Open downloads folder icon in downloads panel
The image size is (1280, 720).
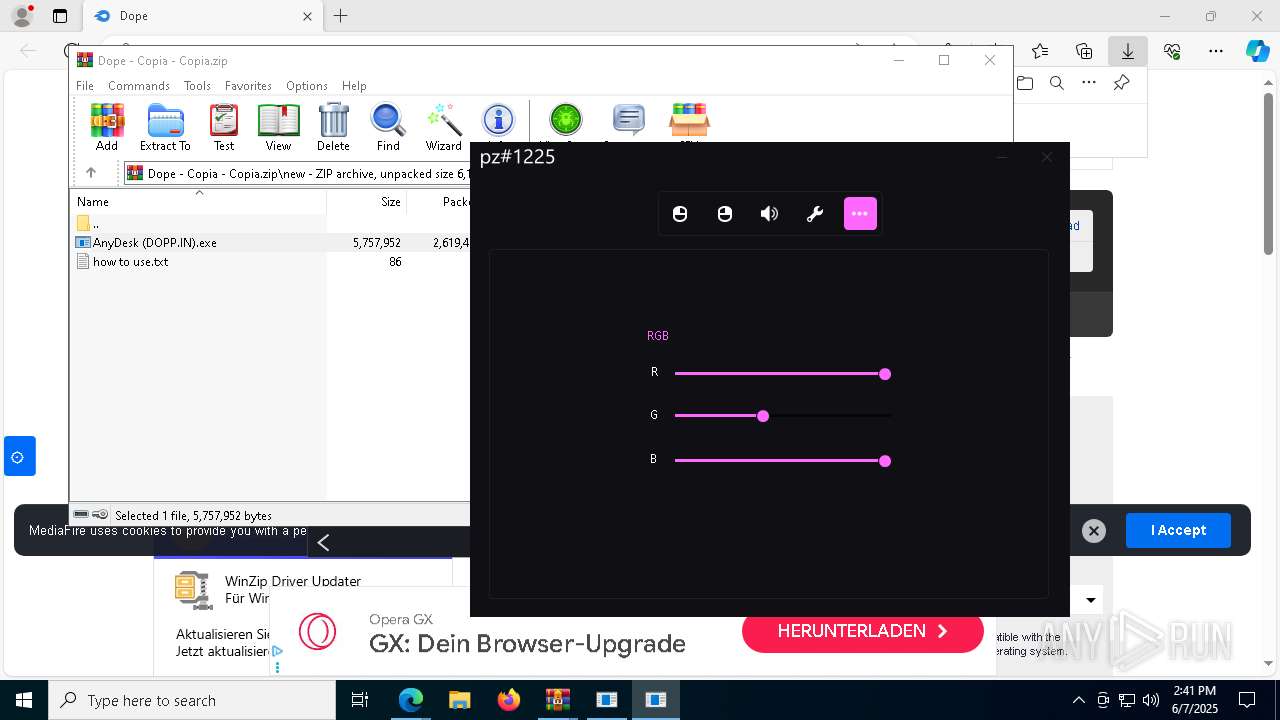click(x=1025, y=83)
